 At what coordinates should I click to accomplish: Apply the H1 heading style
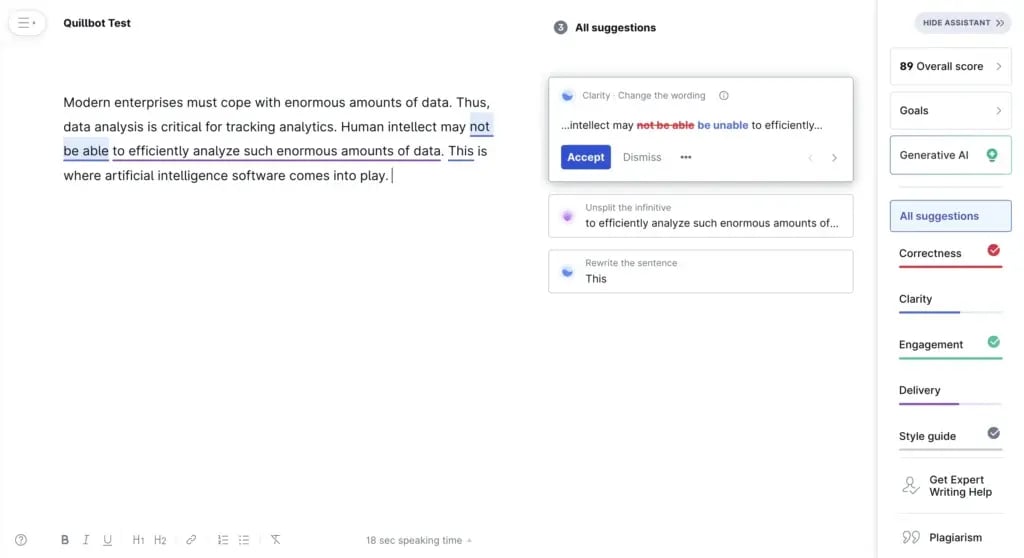(x=138, y=540)
